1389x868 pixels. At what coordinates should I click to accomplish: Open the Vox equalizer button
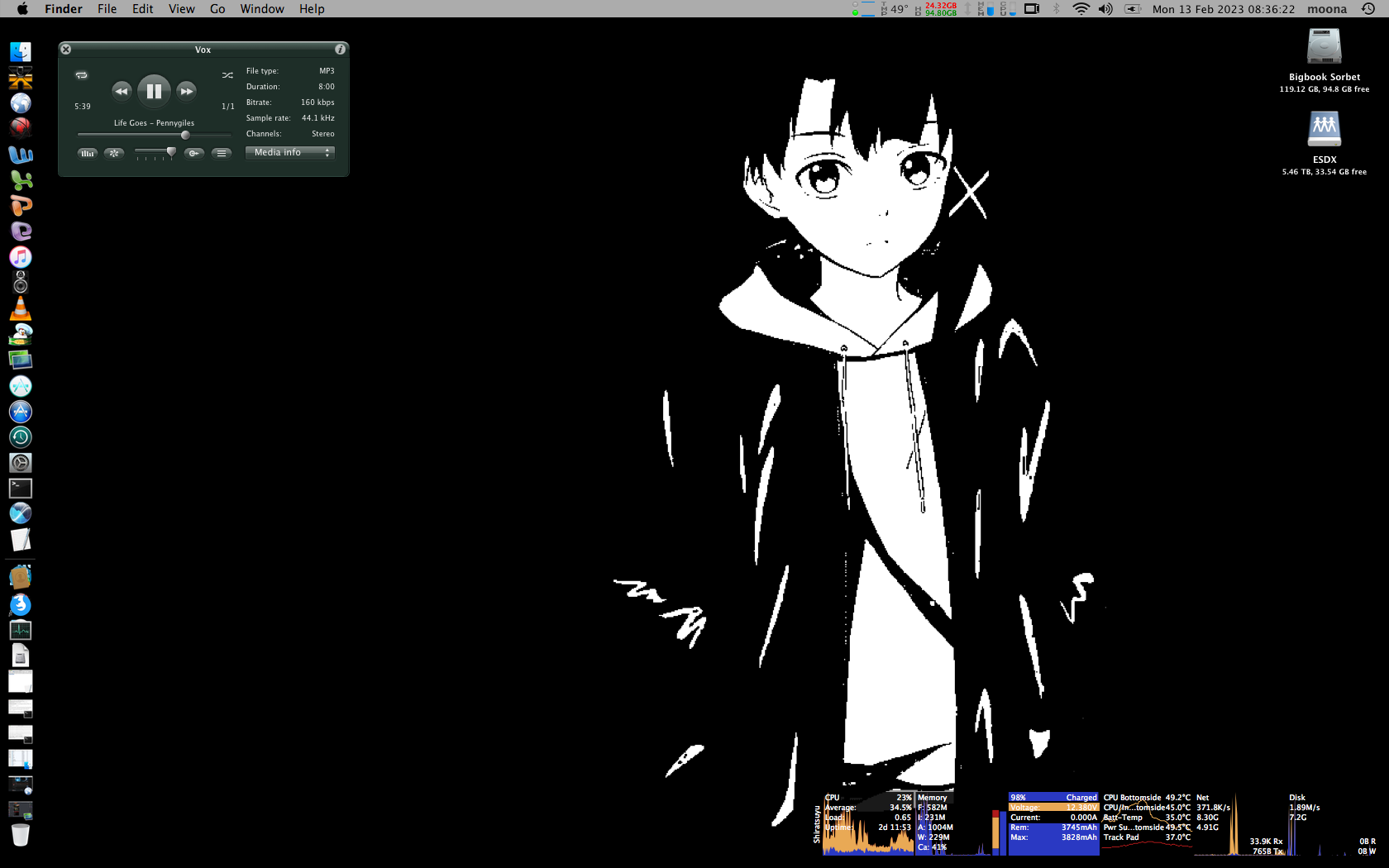87,153
